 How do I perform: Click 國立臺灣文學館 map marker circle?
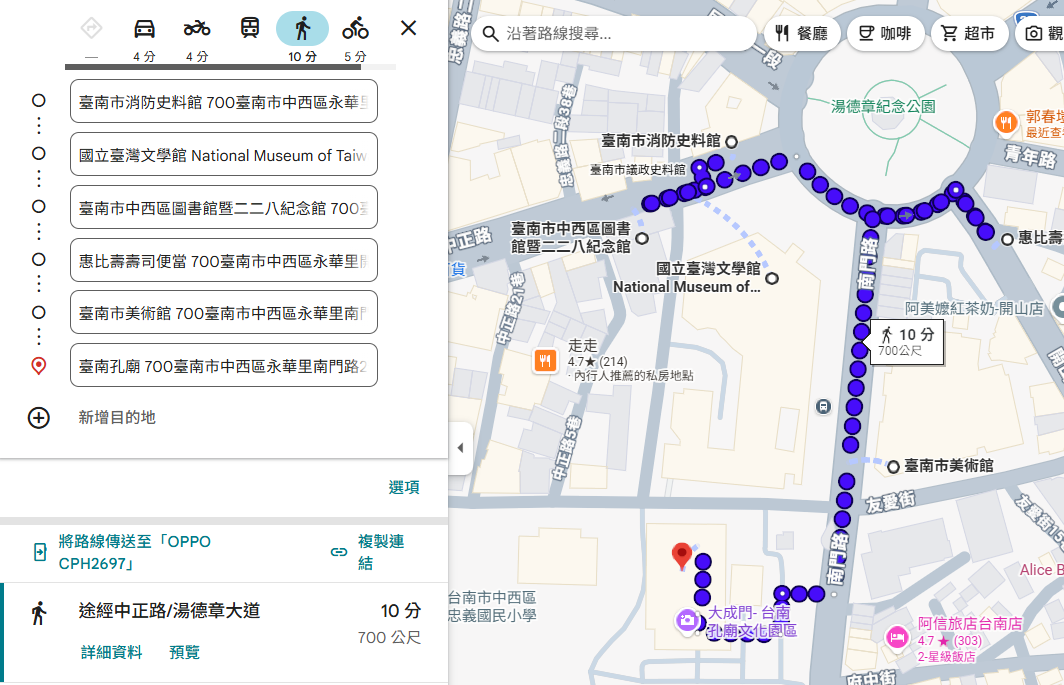[772, 278]
